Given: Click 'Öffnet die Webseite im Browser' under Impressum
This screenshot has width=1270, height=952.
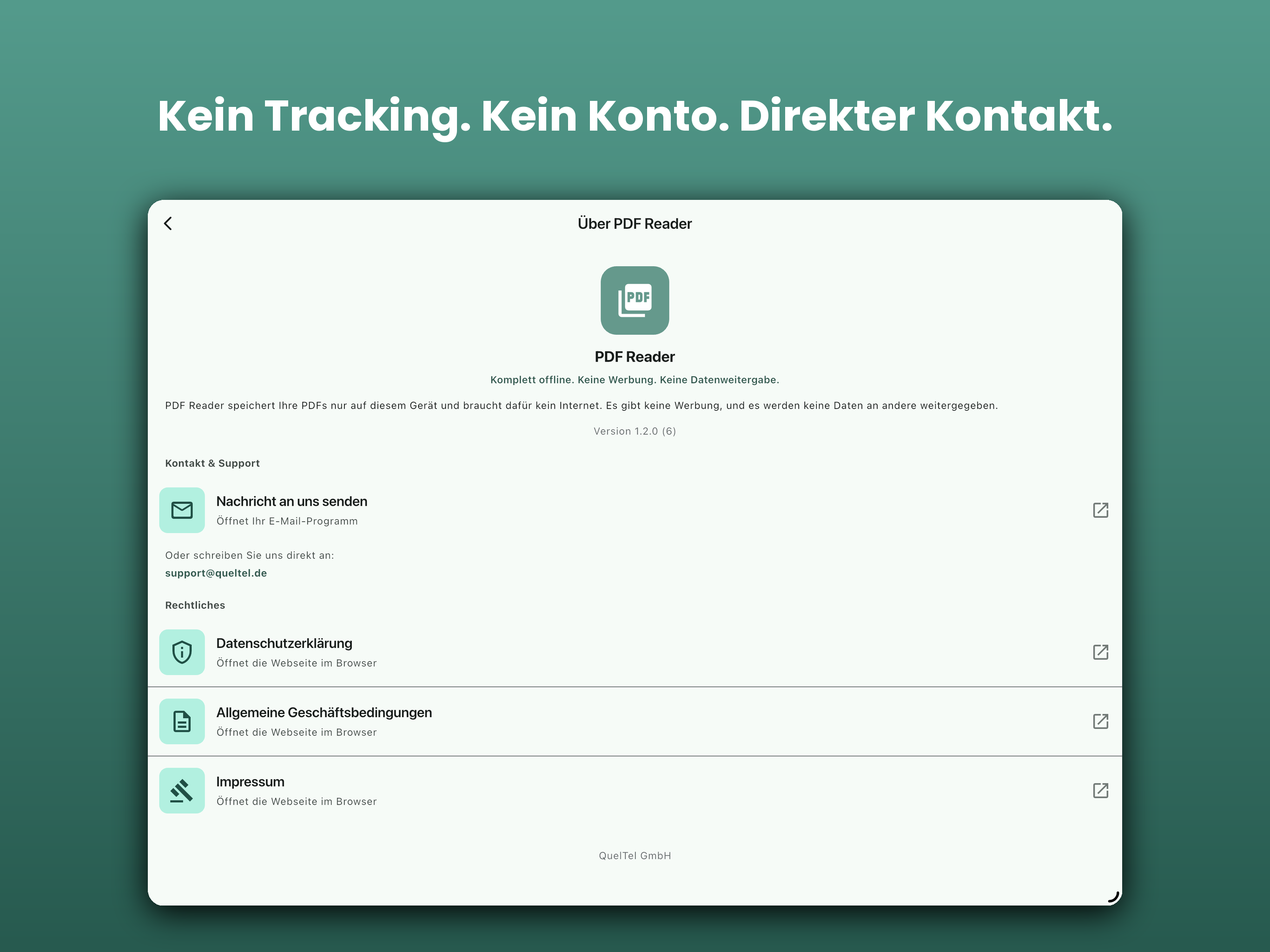Looking at the screenshot, I should click(297, 801).
